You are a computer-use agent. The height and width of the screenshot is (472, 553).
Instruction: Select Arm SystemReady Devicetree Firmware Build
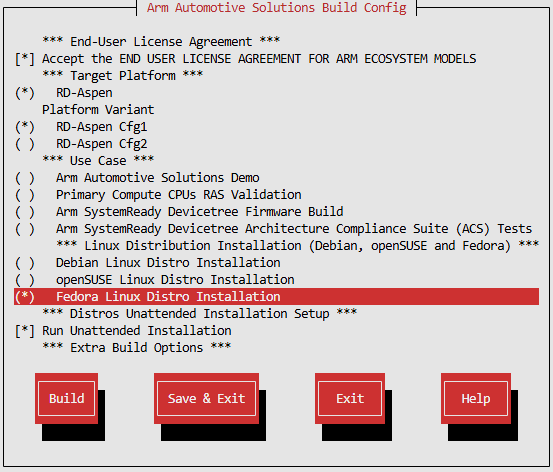point(25,212)
